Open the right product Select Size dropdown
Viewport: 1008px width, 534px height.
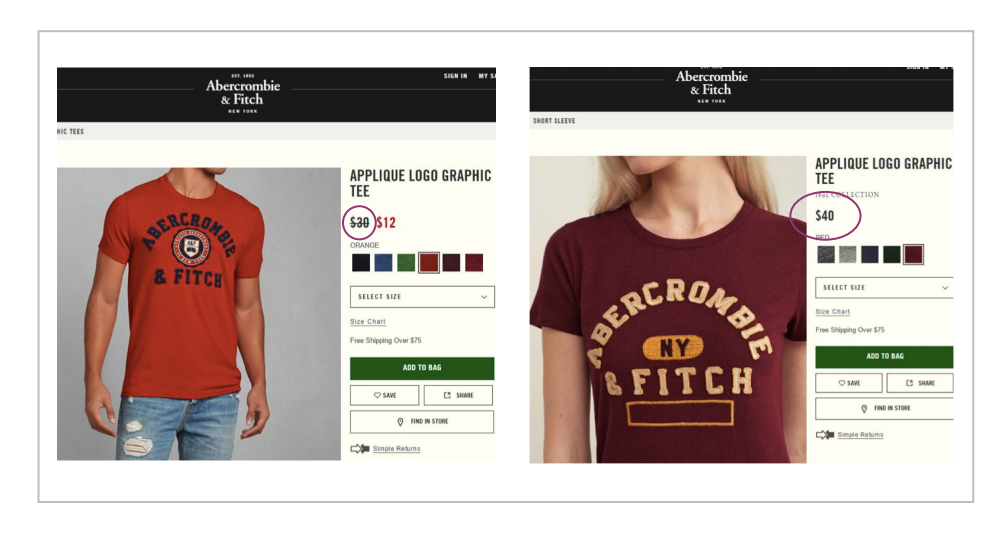point(884,287)
